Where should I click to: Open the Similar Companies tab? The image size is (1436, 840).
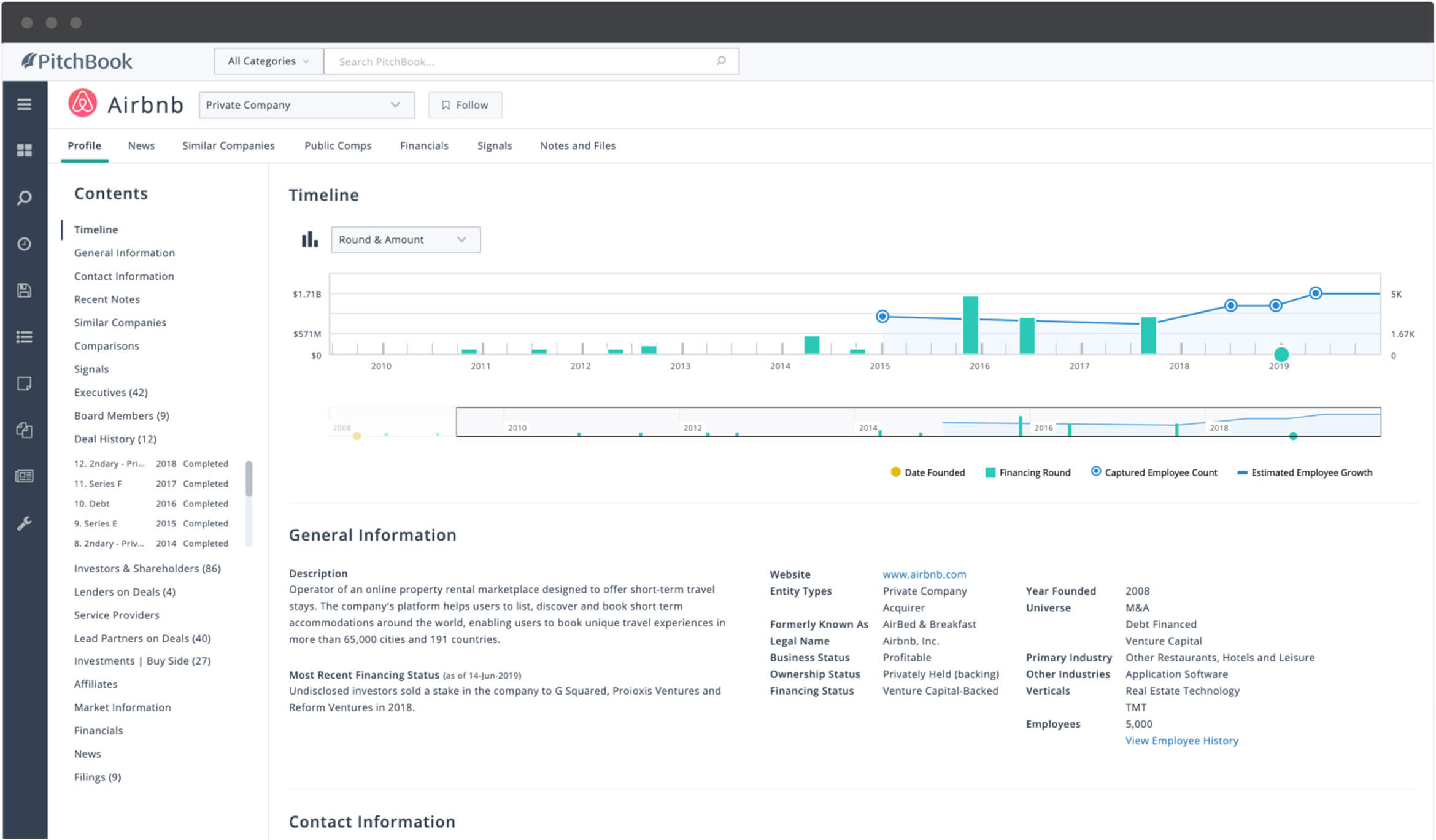[228, 145]
